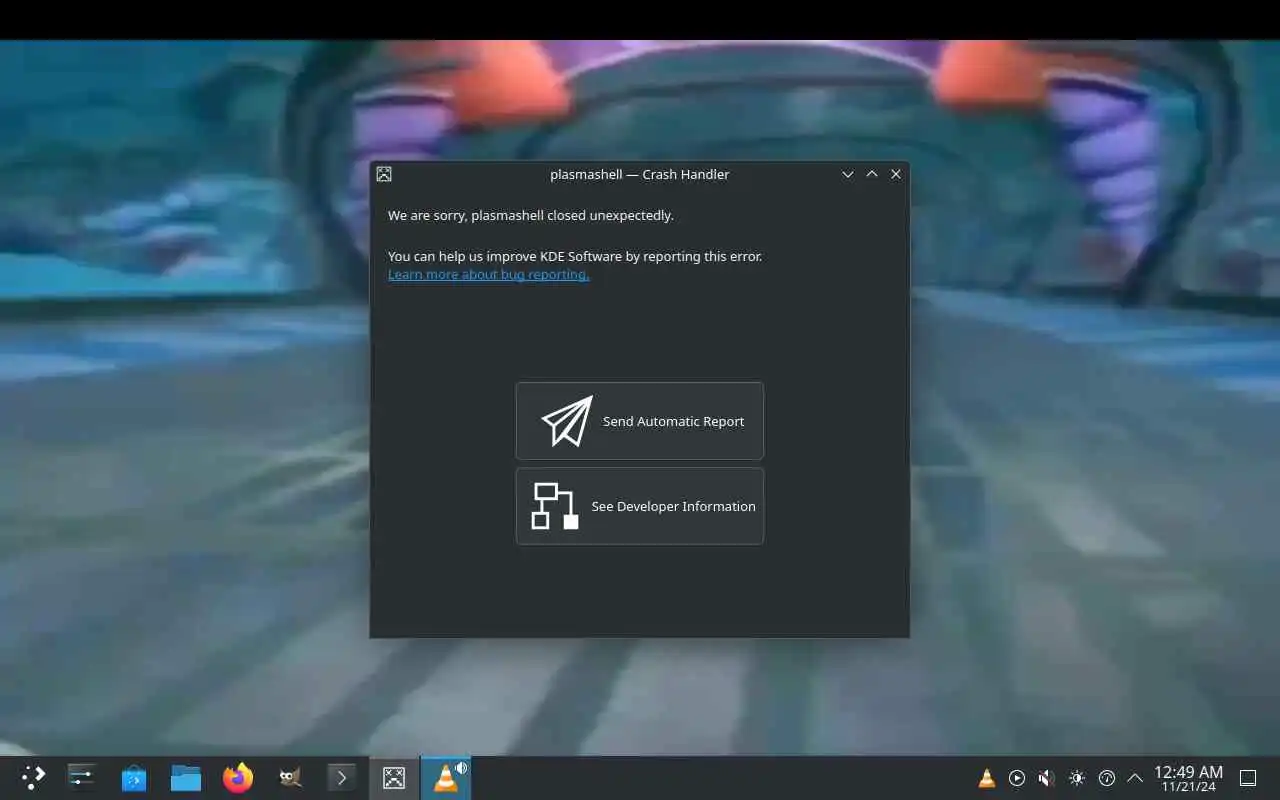This screenshot has width=1280, height=800.
Task: Open brightness and color tray settings
Action: [1077, 778]
